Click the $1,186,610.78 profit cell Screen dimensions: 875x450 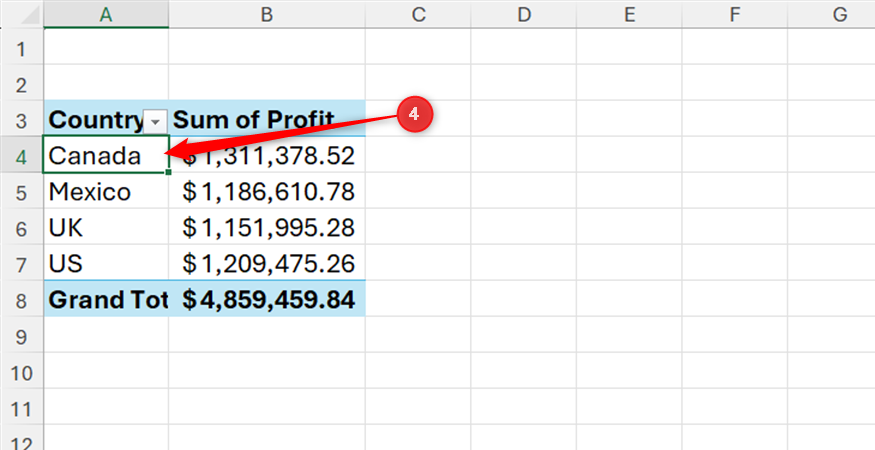[267, 191]
